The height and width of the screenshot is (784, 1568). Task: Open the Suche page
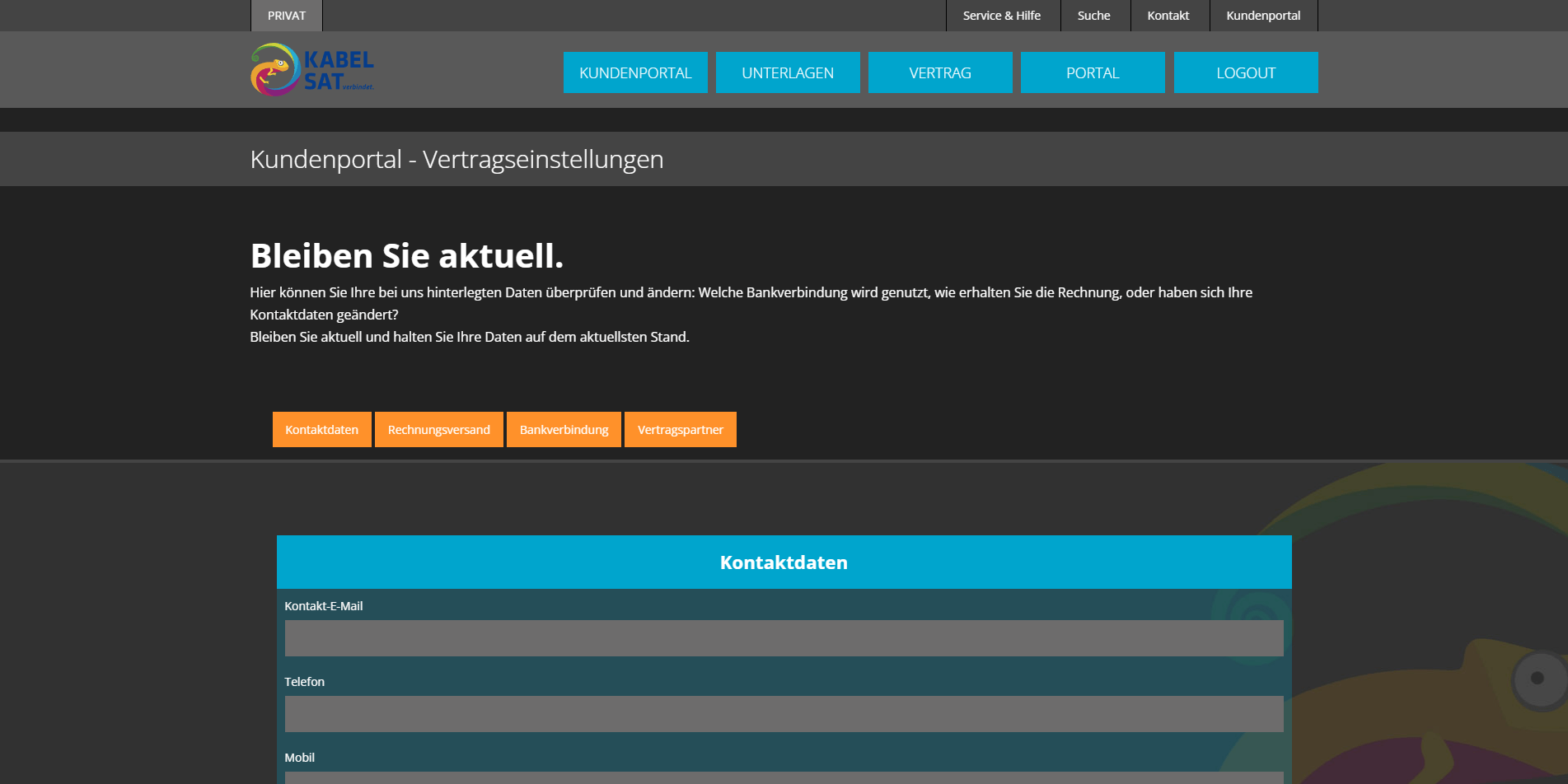pos(1093,16)
